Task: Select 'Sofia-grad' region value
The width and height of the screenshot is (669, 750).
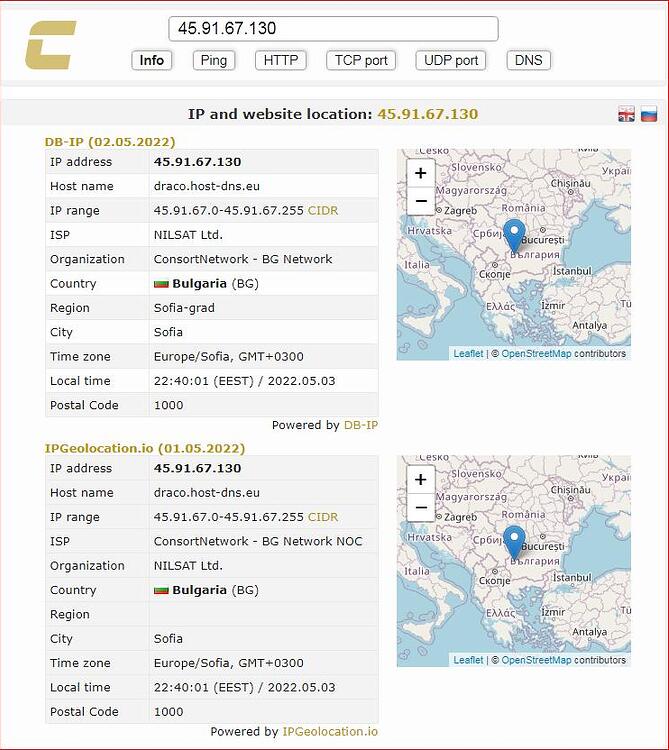Action: tap(184, 308)
